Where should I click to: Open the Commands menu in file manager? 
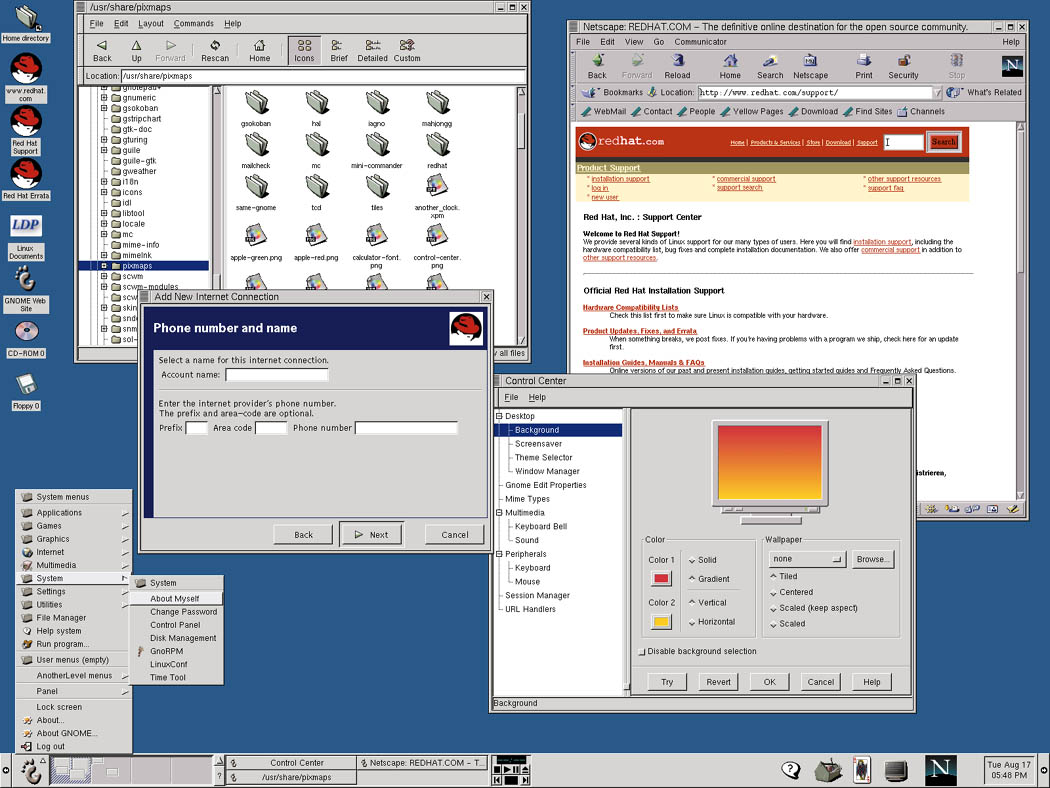[x=194, y=23]
